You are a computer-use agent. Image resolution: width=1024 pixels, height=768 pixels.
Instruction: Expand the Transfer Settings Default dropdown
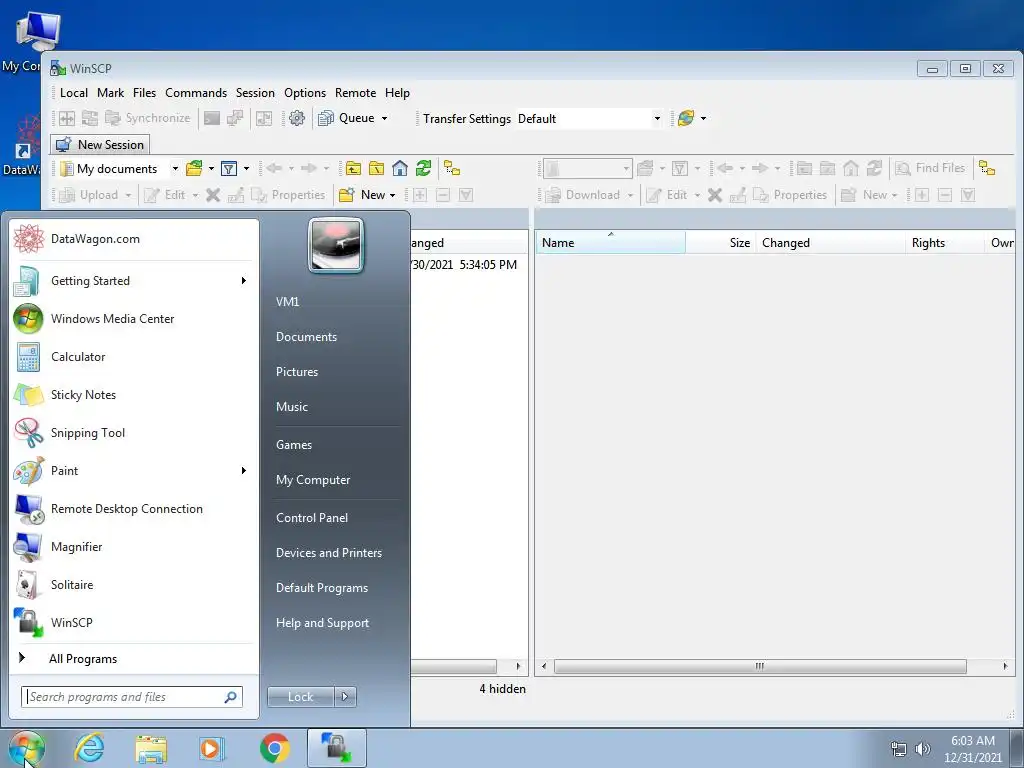[657, 118]
